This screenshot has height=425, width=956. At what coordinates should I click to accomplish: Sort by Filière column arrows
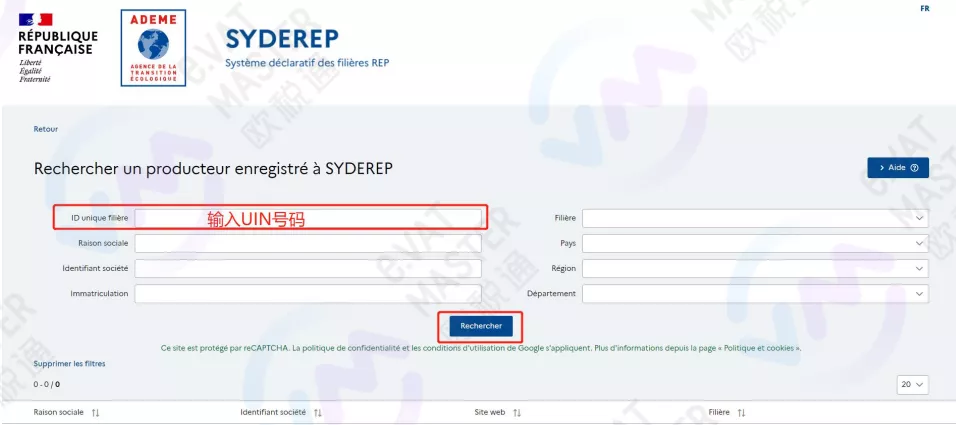pyautogui.click(x=741, y=413)
